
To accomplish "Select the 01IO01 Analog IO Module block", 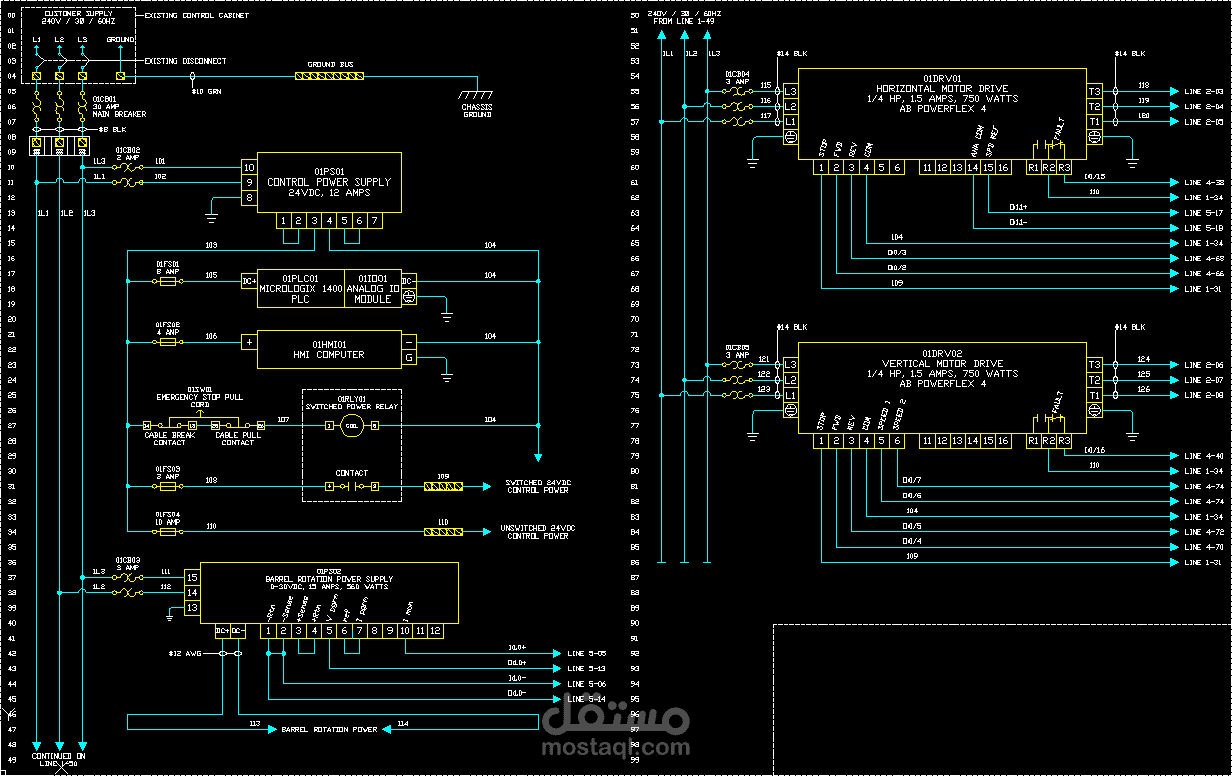I will coord(373,288).
